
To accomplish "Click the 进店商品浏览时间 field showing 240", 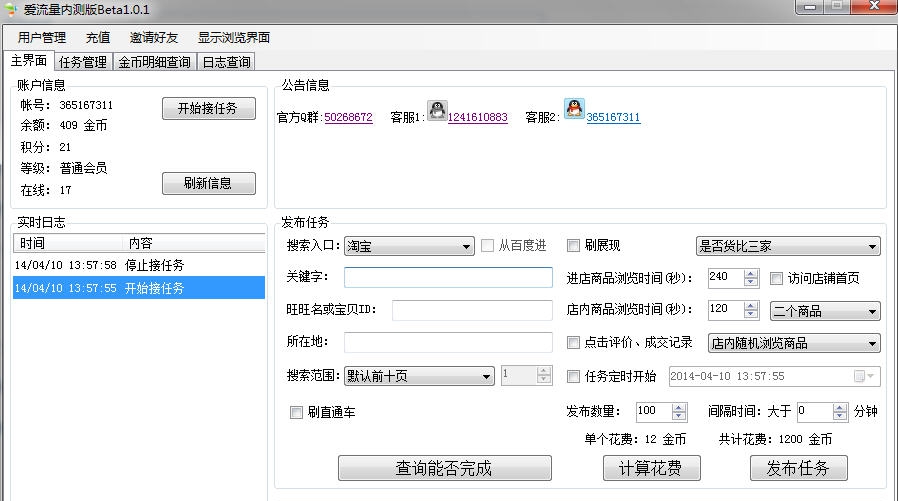I will pos(726,278).
